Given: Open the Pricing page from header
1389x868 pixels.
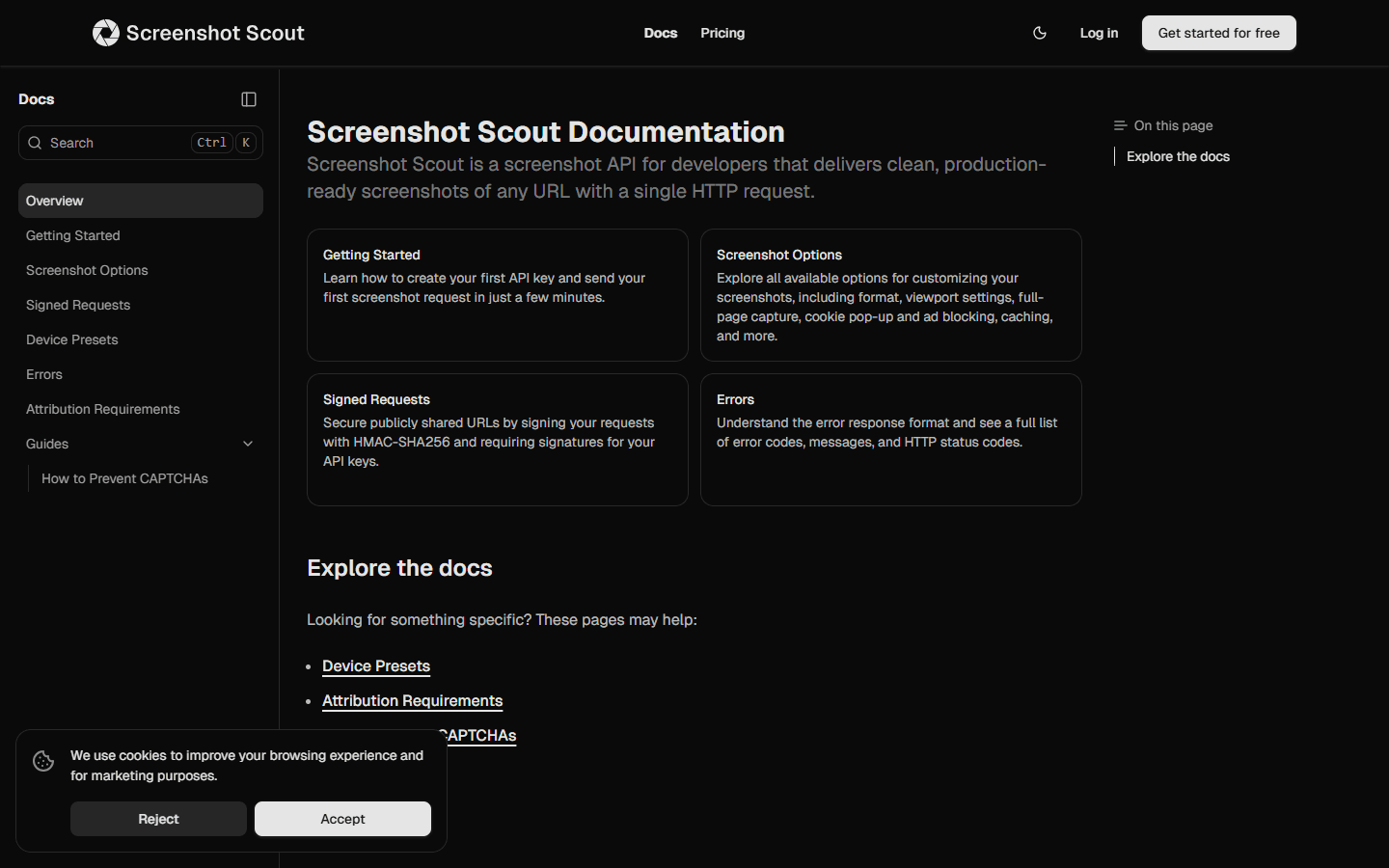Looking at the screenshot, I should tap(722, 33).
